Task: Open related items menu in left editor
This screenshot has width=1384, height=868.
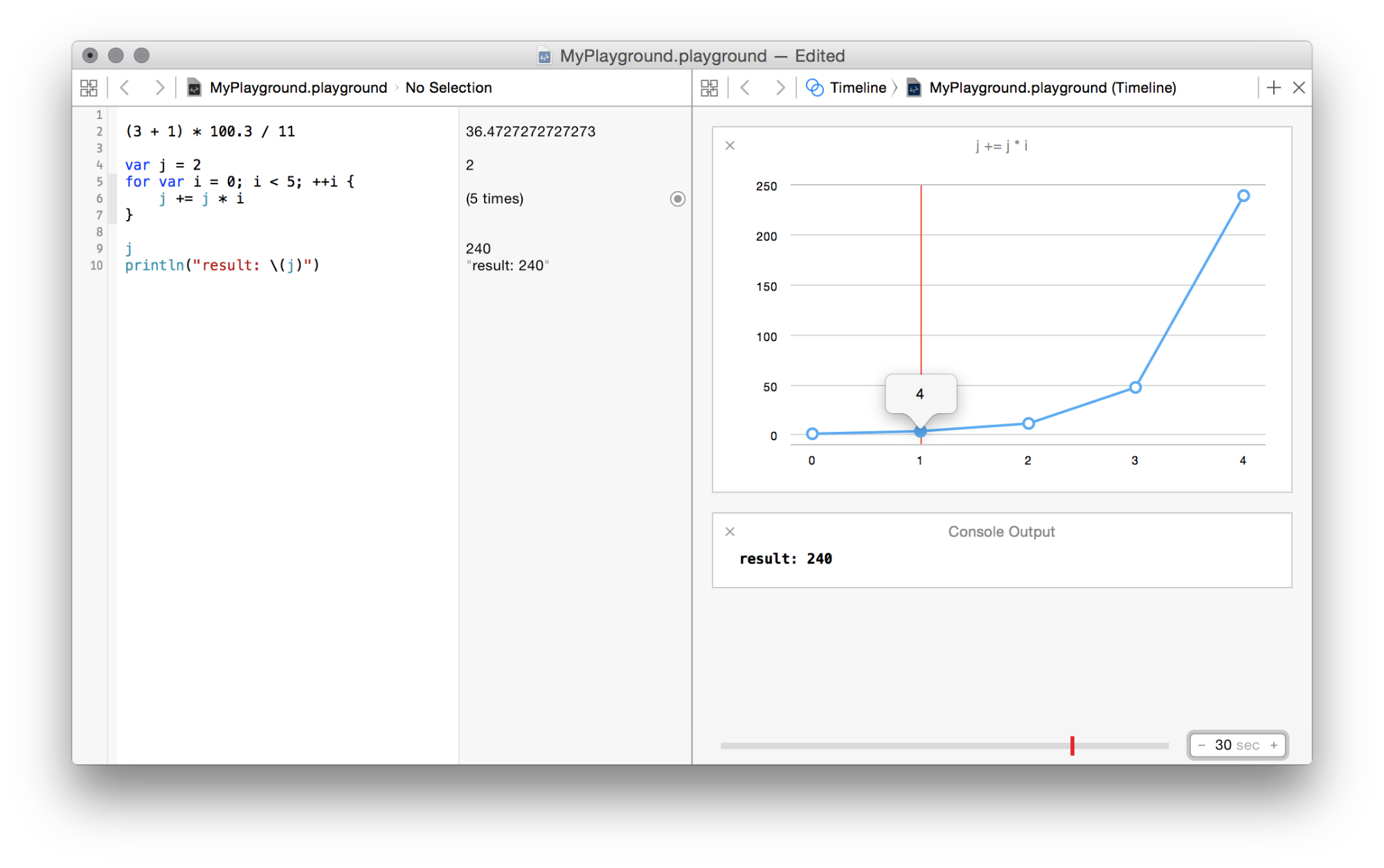Action: coord(89,88)
